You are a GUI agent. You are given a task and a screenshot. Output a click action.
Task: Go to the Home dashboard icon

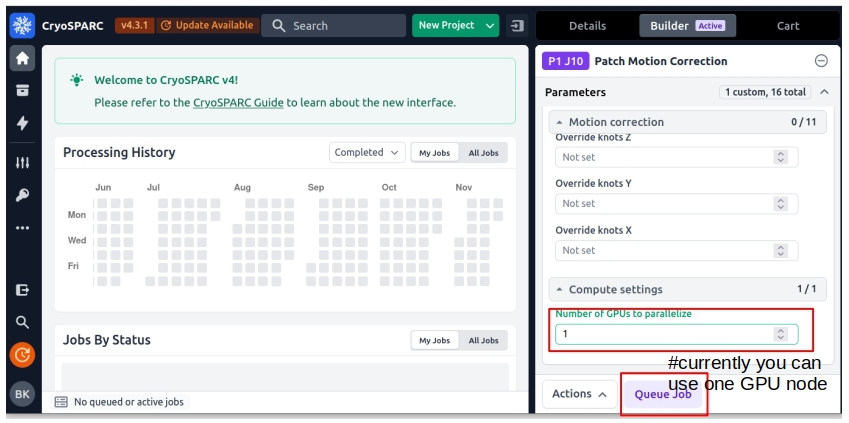tap(22, 58)
